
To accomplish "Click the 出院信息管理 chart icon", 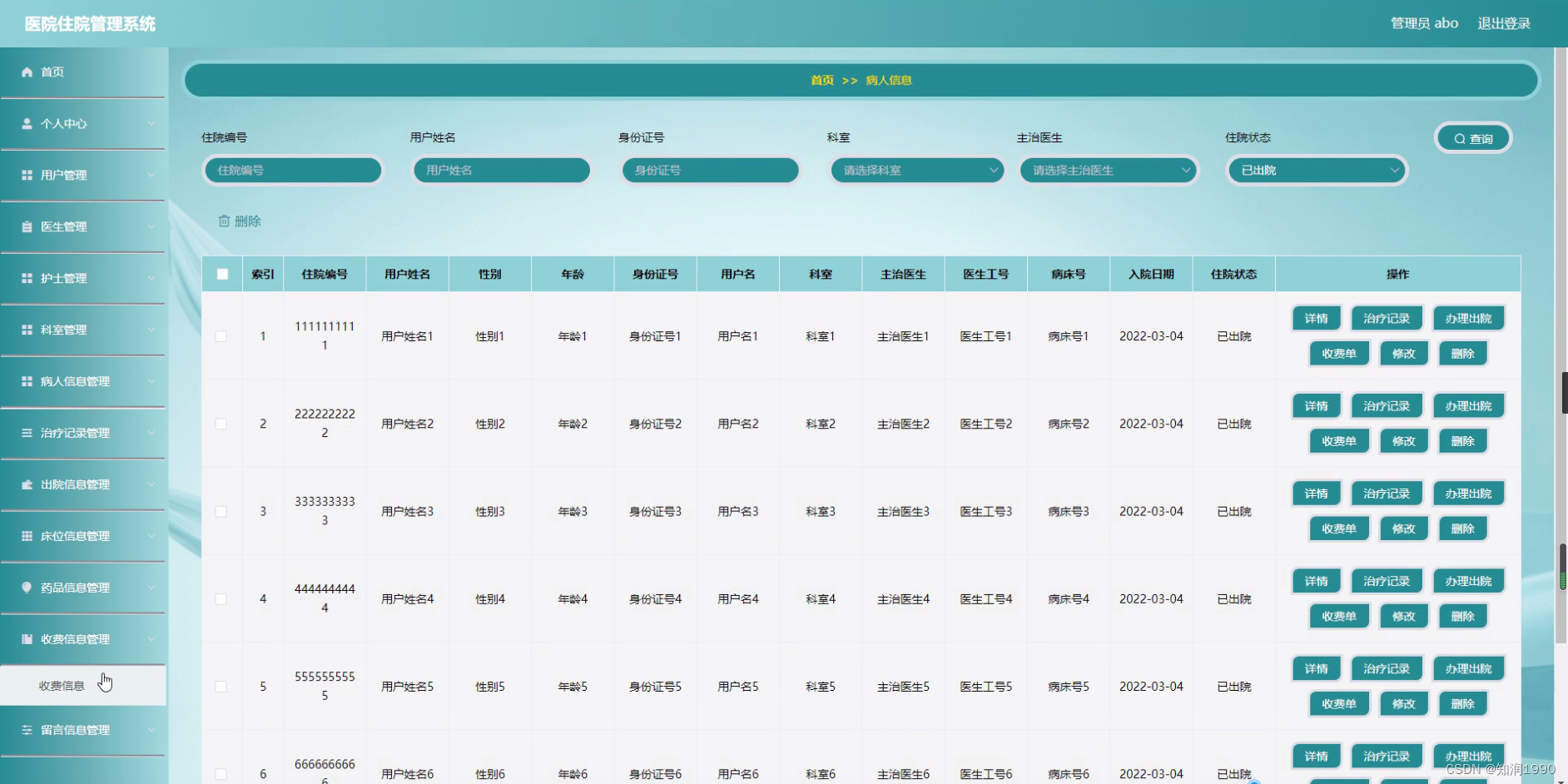I will (26, 484).
